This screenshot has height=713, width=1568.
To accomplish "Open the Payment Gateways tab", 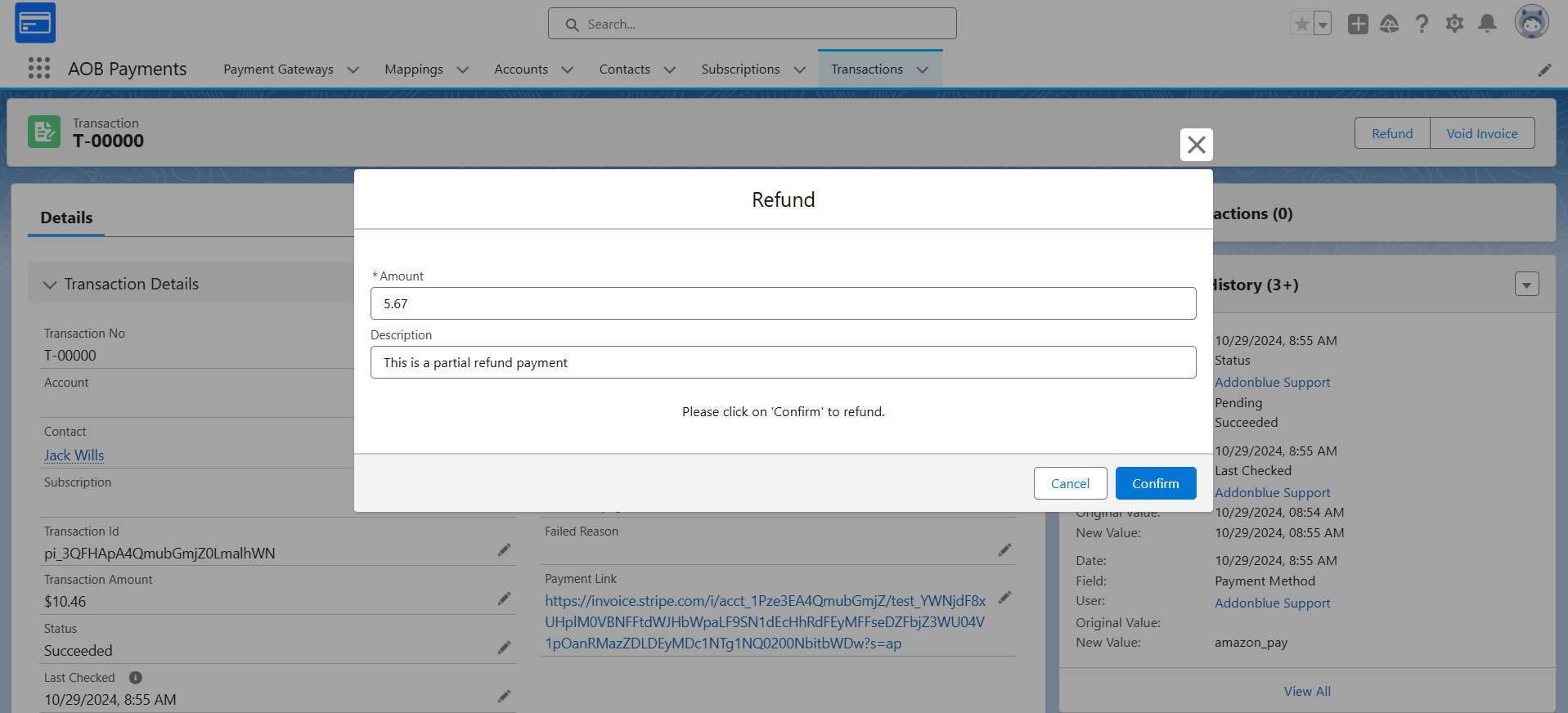I will click(278, 70).
